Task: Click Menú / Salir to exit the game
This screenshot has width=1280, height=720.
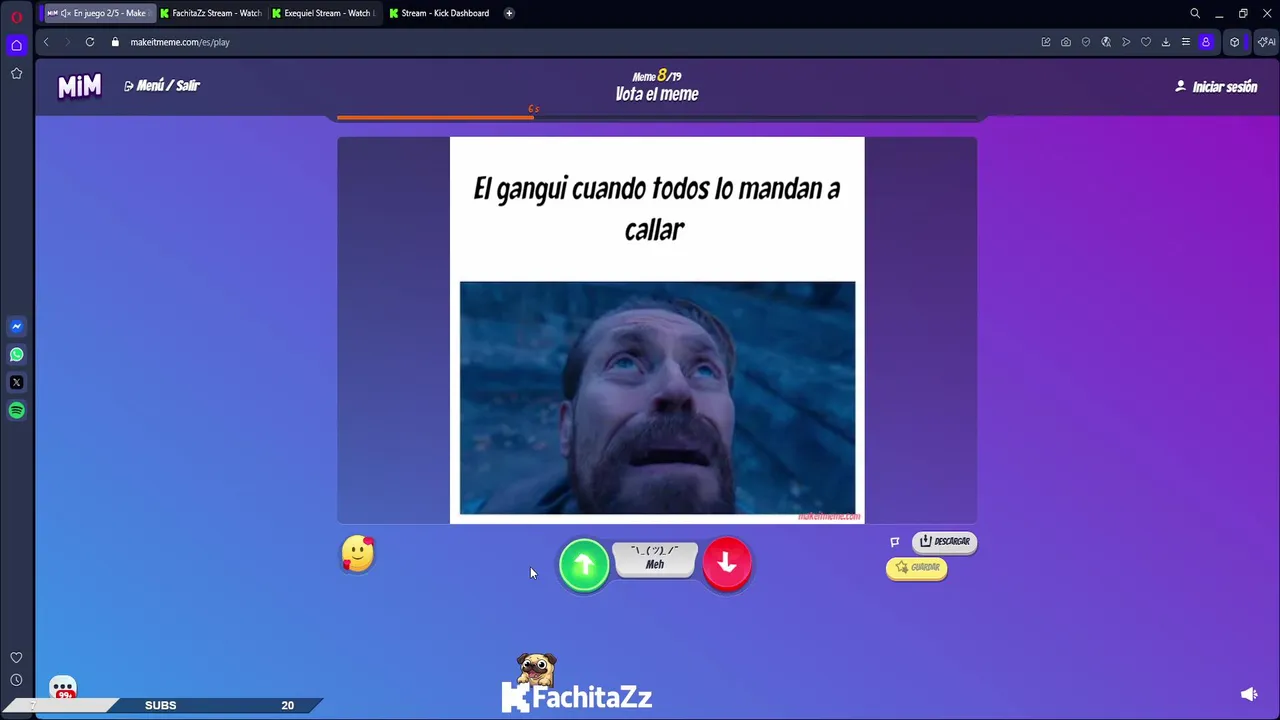Action: coord(162,86)
